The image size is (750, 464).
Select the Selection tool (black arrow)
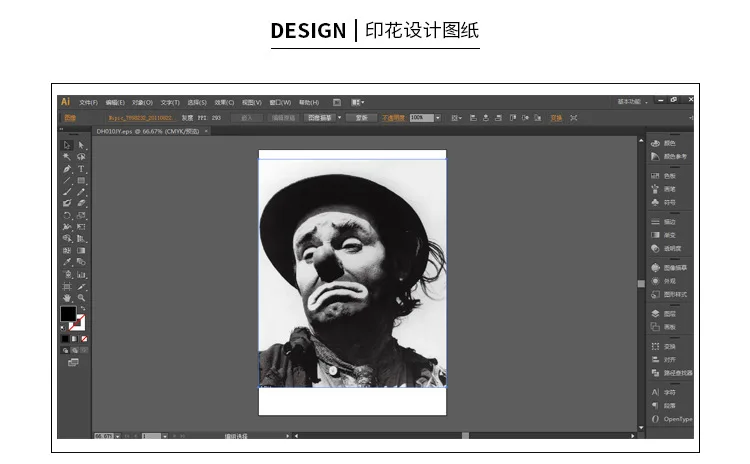pos(67,145)
